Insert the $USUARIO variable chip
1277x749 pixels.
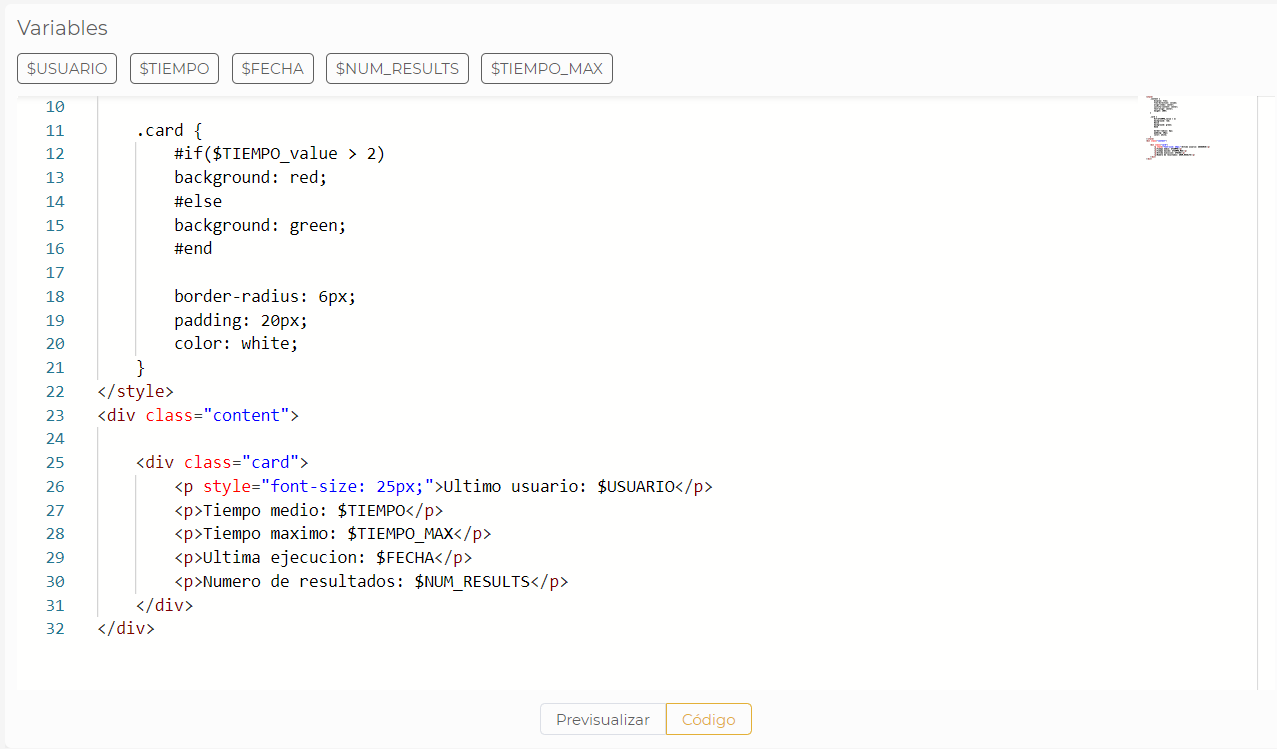66,68
